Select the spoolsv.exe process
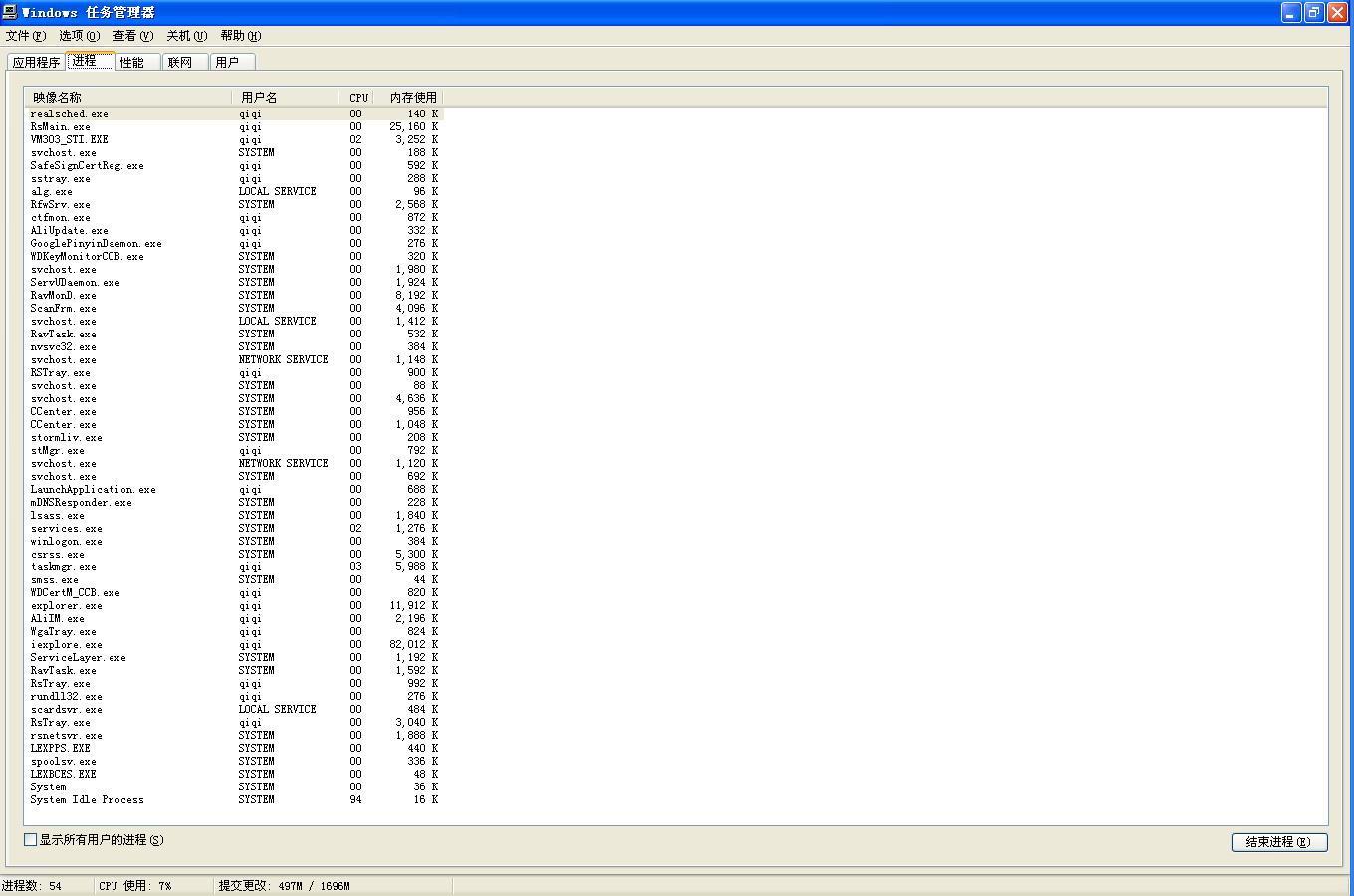 click(x=234, y=762)
